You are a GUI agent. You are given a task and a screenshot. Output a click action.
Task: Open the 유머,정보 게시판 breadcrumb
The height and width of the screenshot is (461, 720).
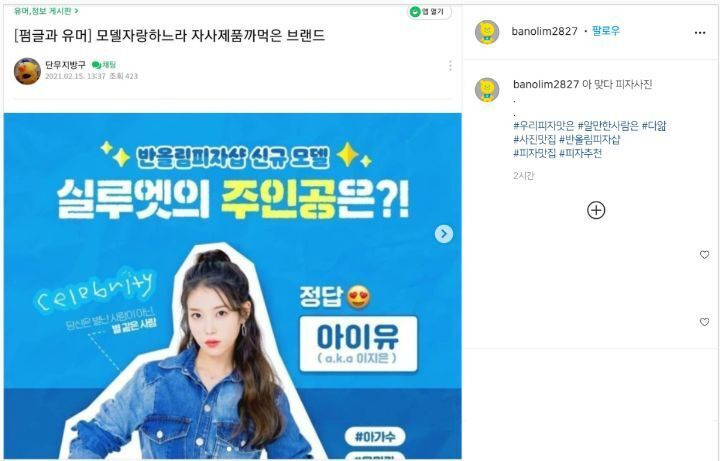click(46, 10)
